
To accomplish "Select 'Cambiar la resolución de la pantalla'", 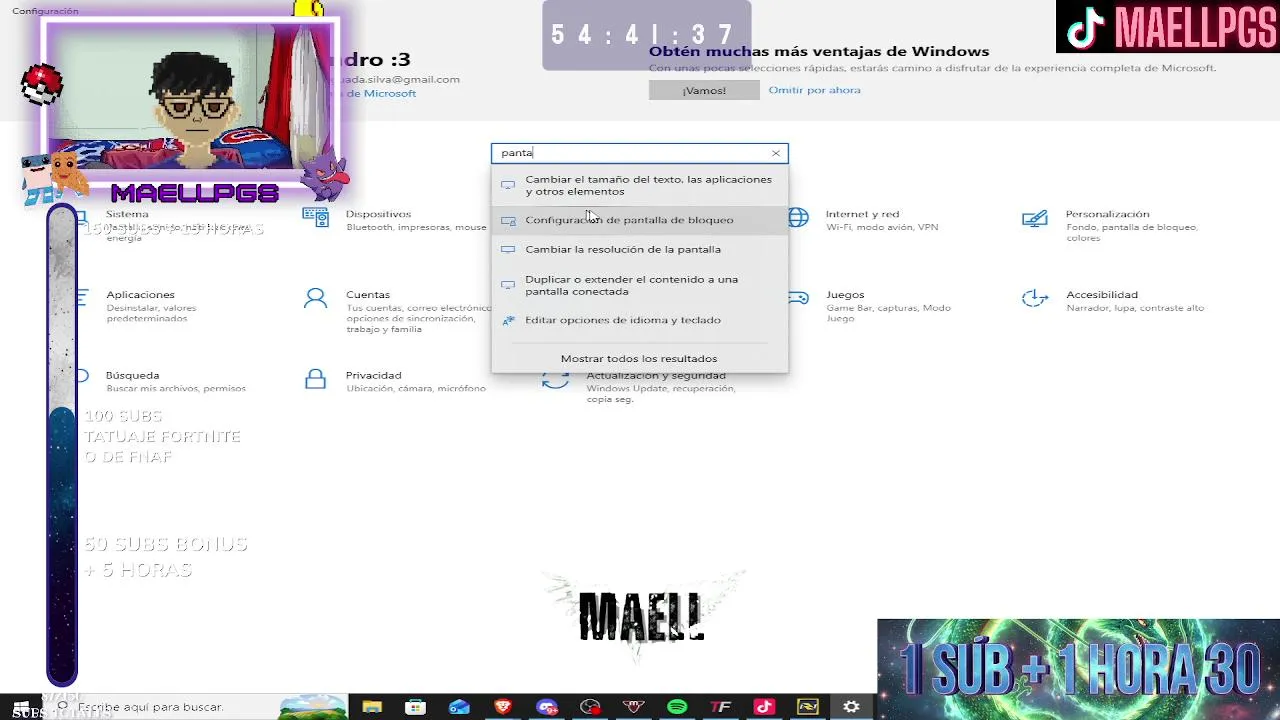I will 640,249.
